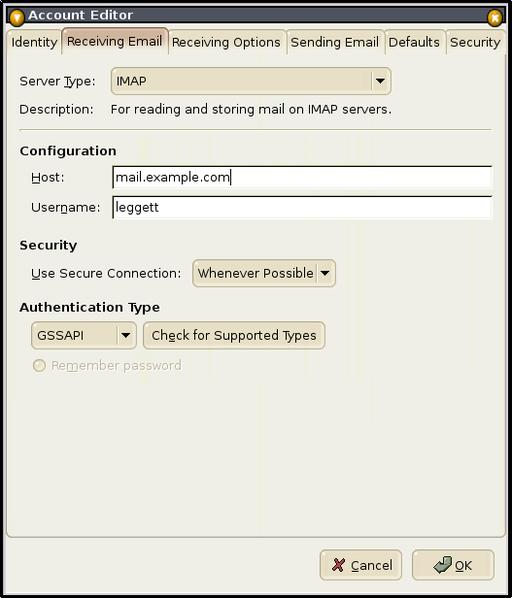Open the Receiving Options tab
This screenshot has width=512, height=598.
[226, 42]
